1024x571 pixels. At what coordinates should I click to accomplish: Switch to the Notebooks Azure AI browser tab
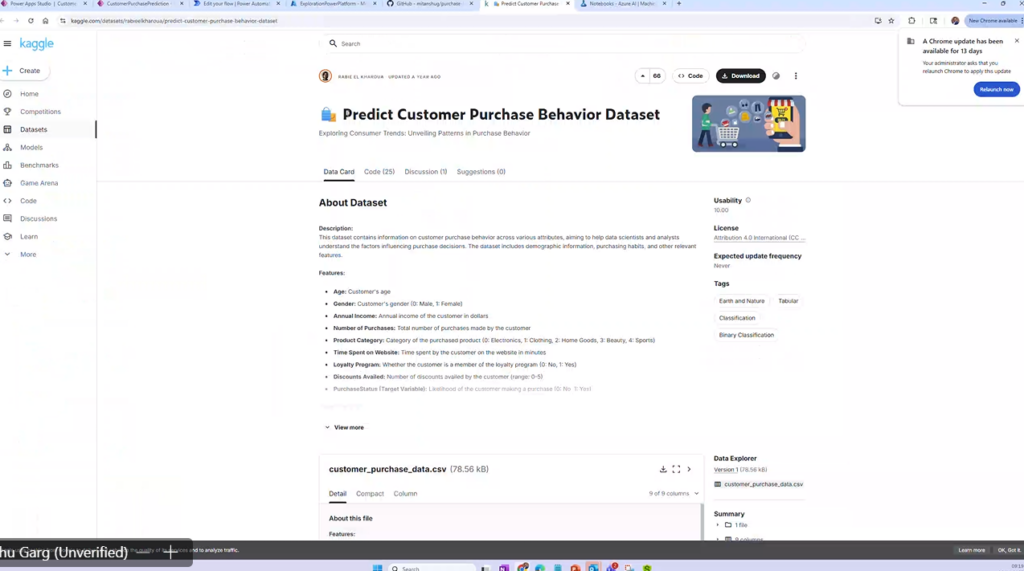(x=622, y=4)
